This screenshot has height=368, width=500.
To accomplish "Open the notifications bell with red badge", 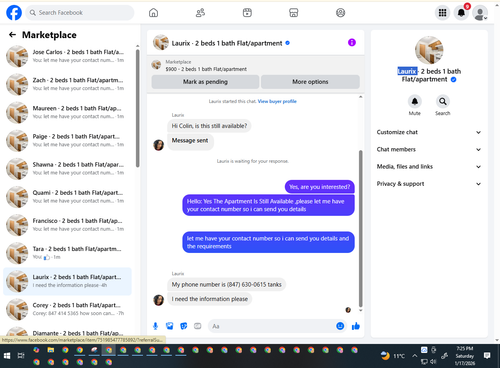I will 461,13.
